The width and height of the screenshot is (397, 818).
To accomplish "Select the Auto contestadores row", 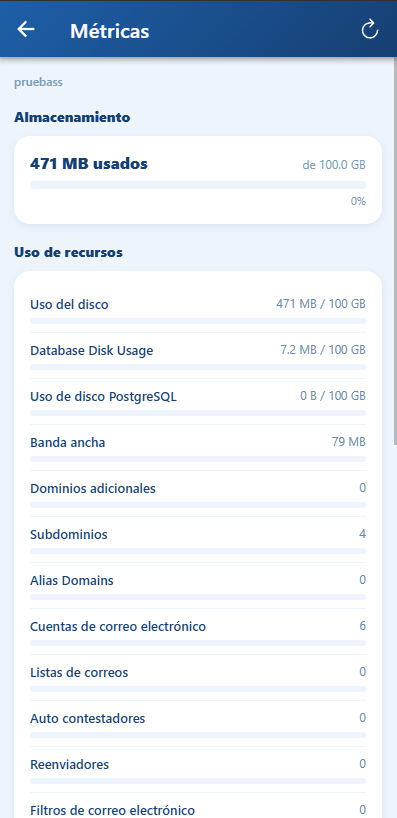I will point(198,723).
